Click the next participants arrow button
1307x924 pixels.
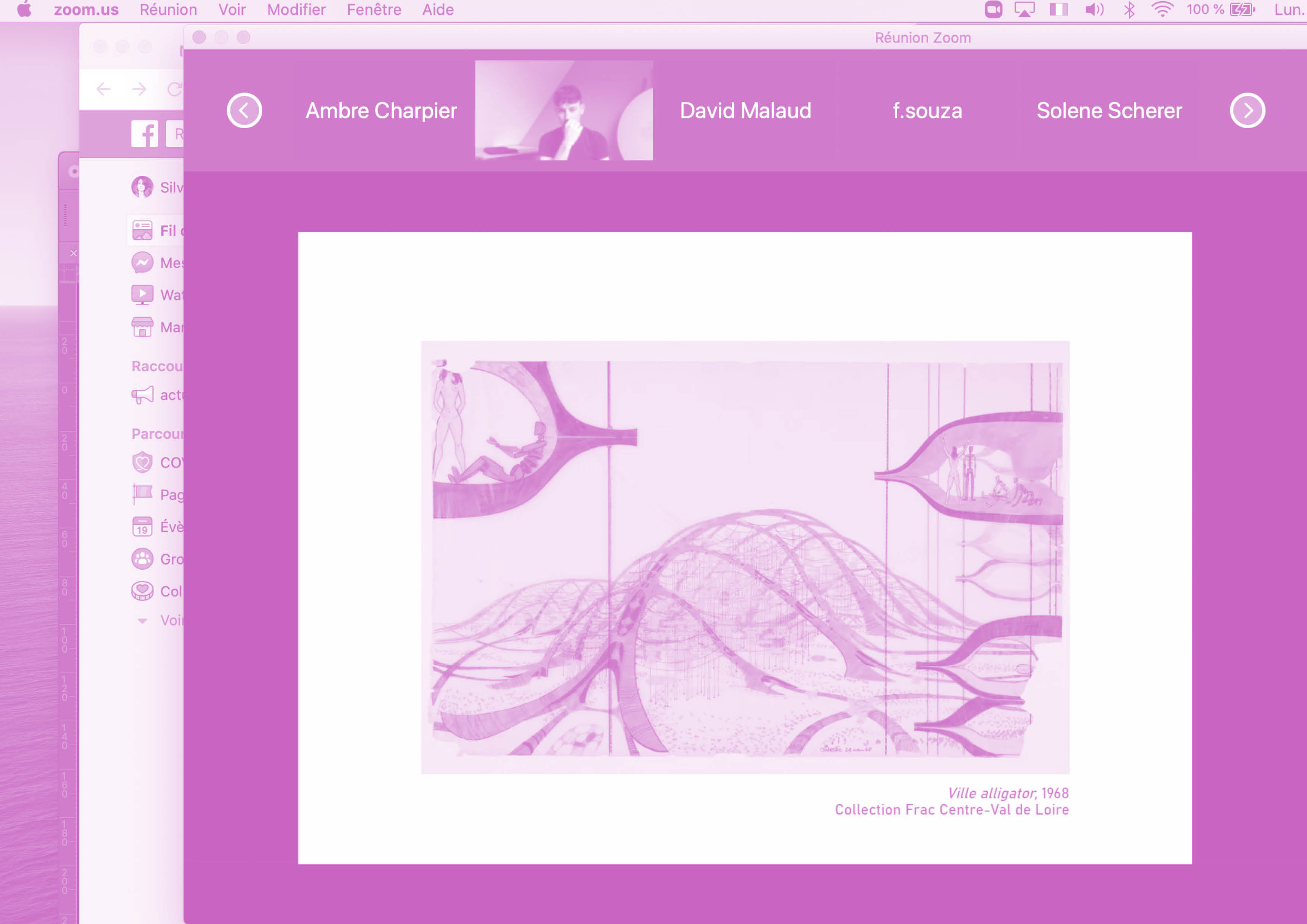pos(1247,110)
